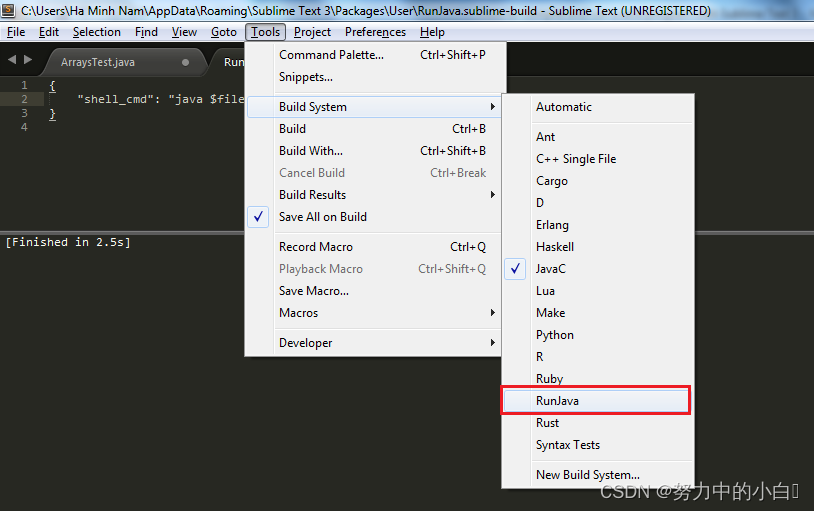Open the Goto menu
This screenshot has height=511, width=814.
[x=224, y=32]
